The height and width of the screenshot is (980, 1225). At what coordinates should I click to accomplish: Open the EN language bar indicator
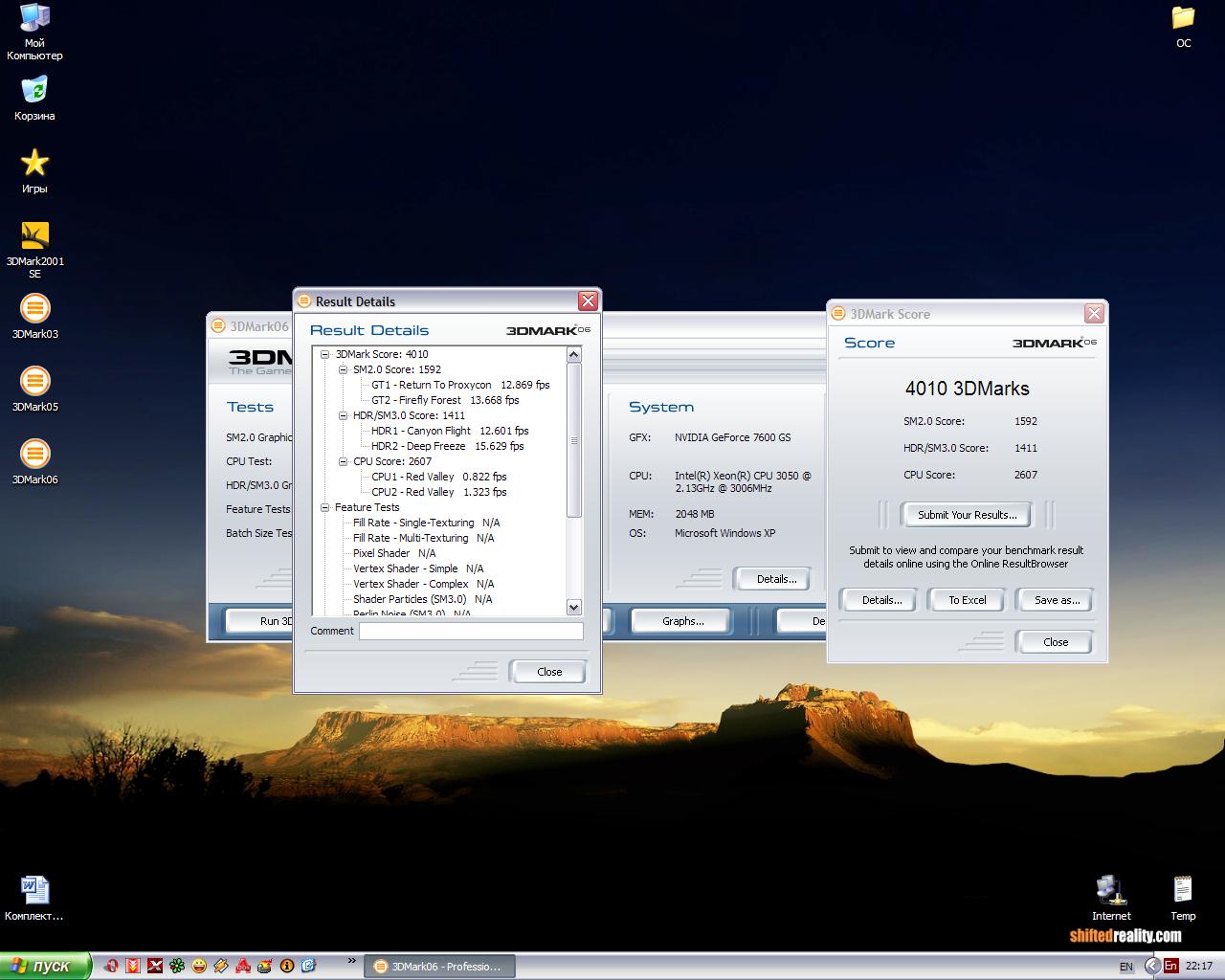click(x=1125, y=967)
